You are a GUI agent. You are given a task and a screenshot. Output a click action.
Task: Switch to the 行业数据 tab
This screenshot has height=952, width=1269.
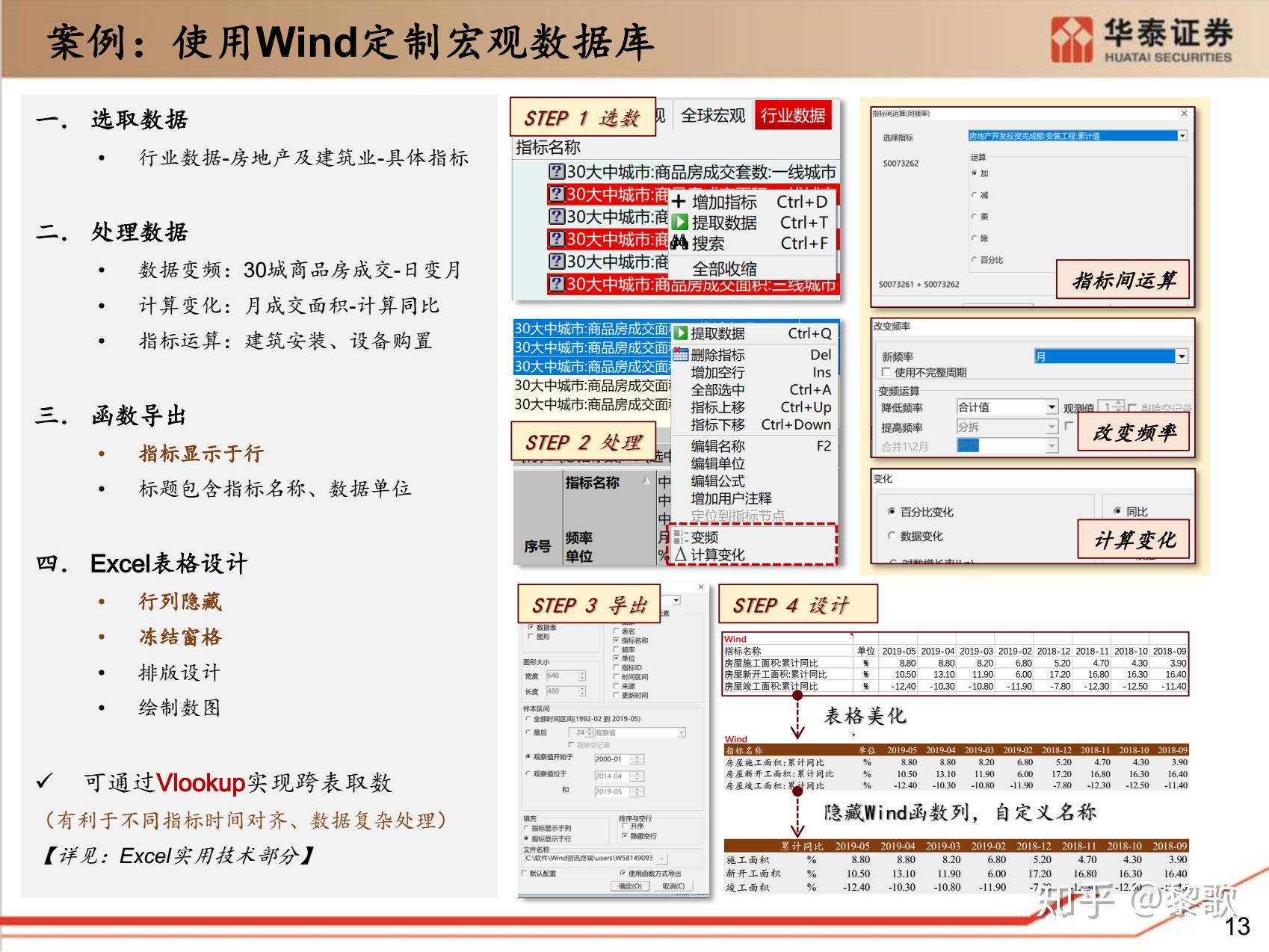(x=793, y=115)
